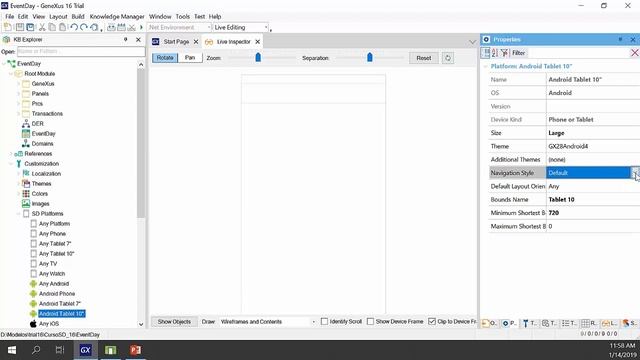
Task: Collapse the Platform: Android Tablet 10" section
Action: click(x=485, y=66)
